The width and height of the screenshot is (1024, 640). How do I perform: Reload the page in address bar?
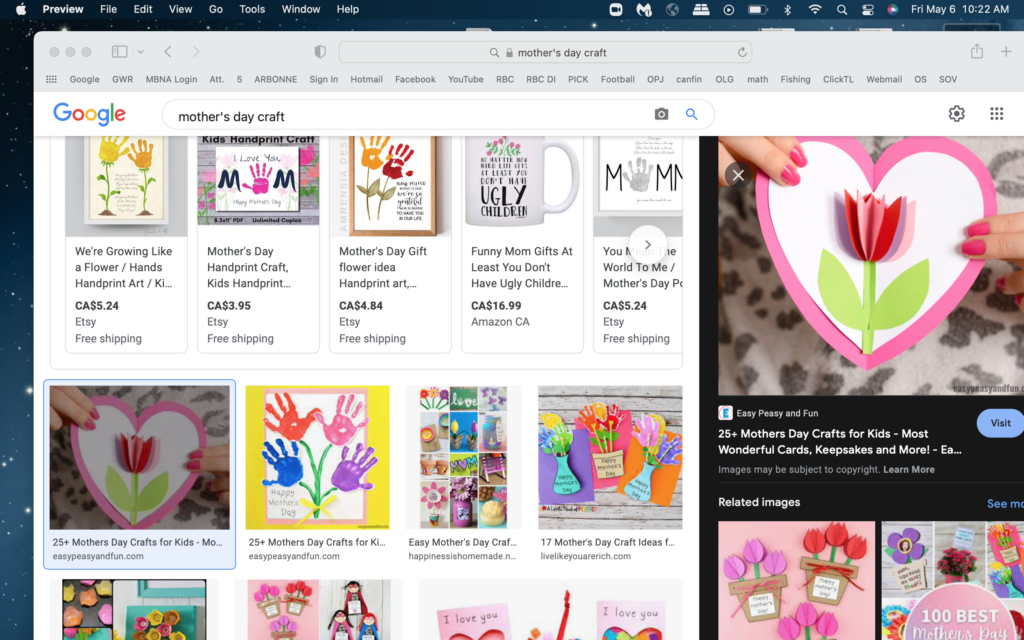742,53
